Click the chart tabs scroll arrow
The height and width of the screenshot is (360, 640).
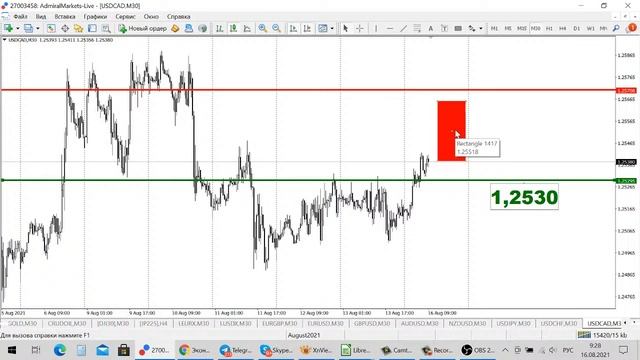pyautogui.click(x=625, y=323)
